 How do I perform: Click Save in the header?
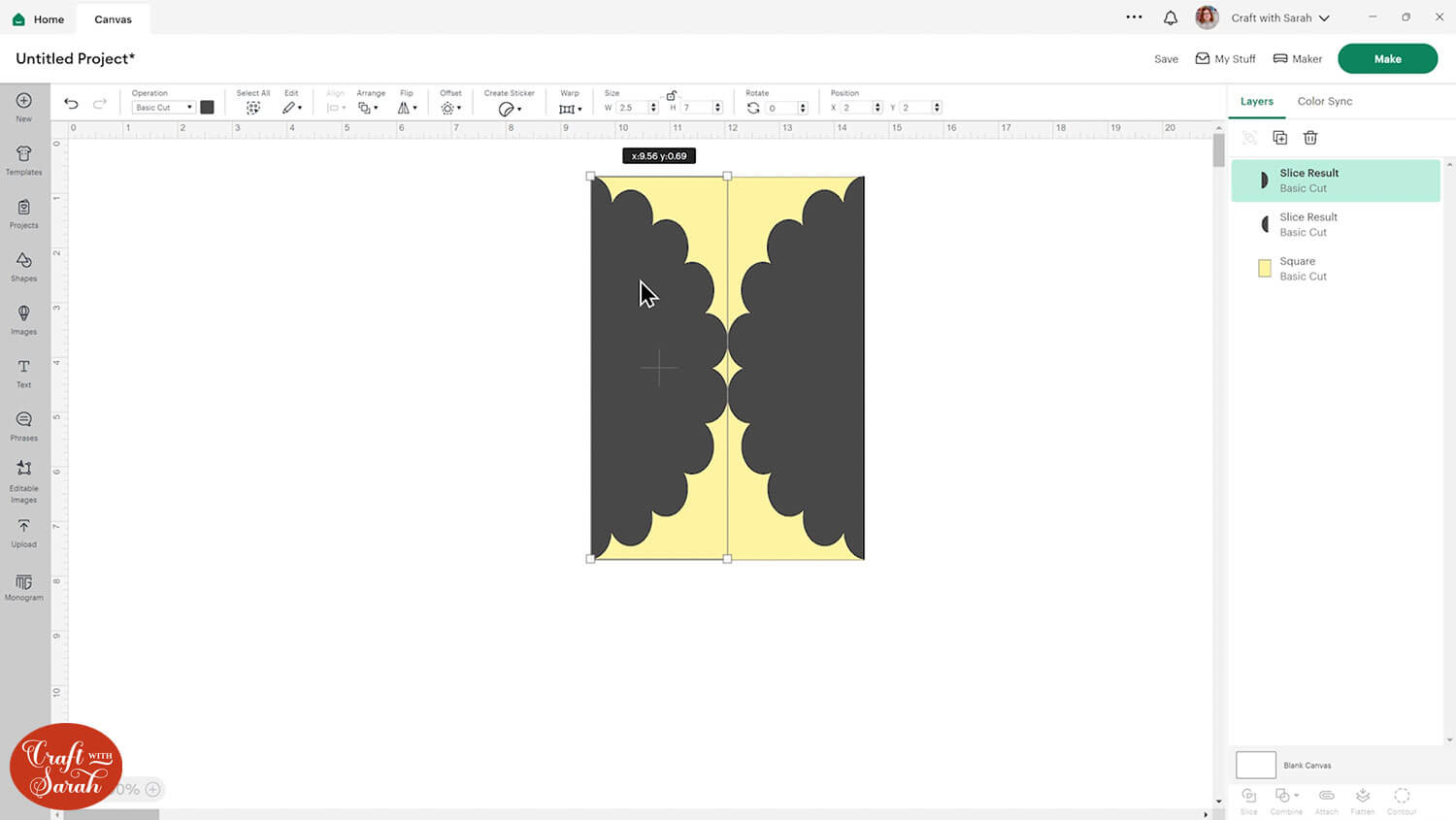click(1166, 59)
